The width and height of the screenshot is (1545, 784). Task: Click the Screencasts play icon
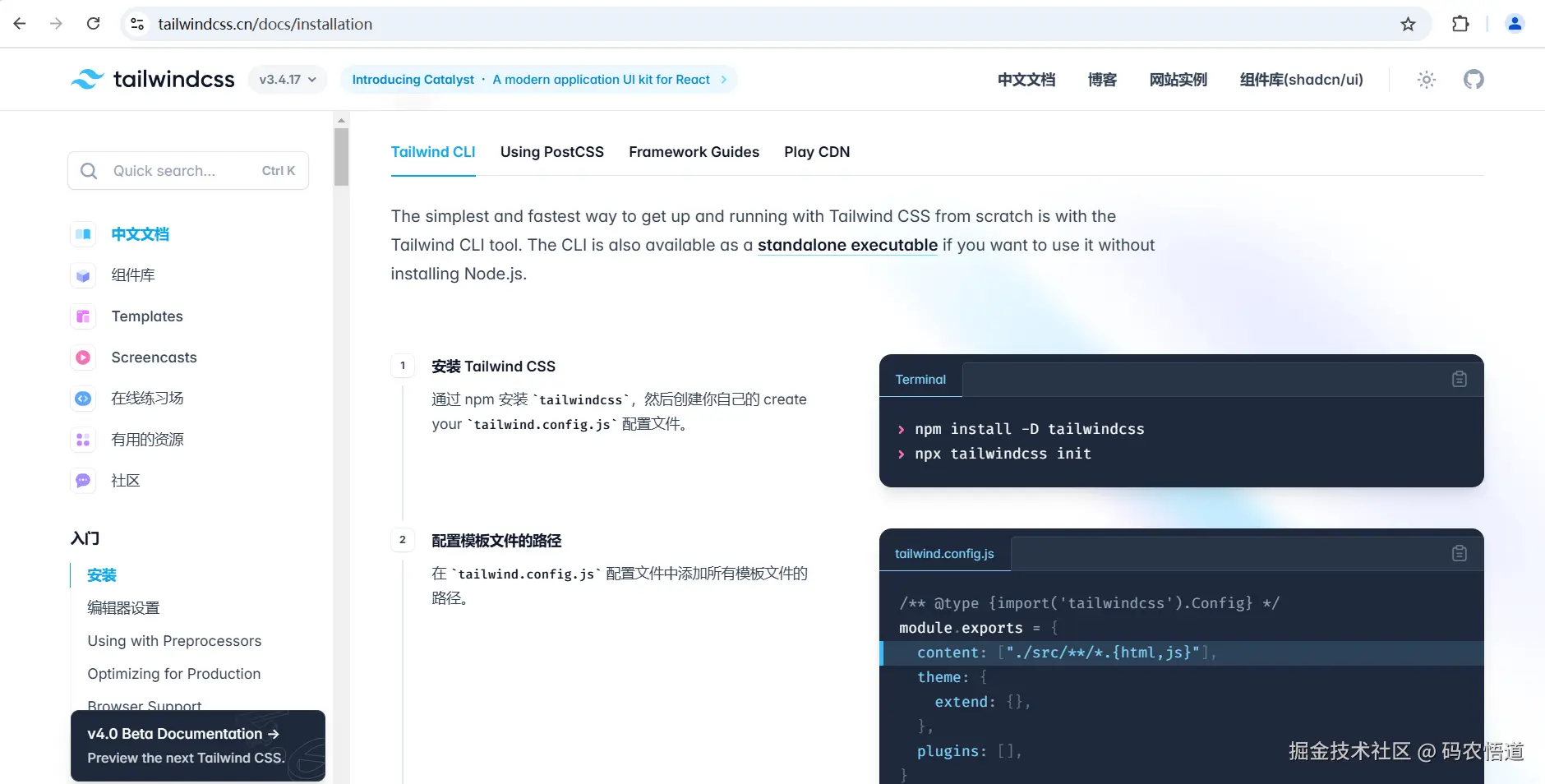83,357
